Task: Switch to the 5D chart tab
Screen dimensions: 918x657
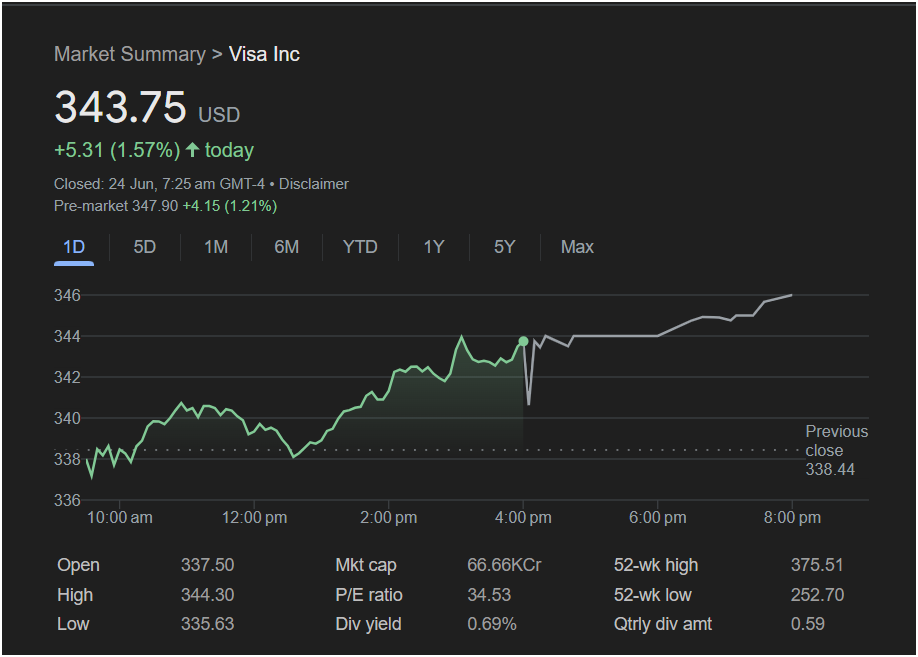Action: tap(145, 247)
